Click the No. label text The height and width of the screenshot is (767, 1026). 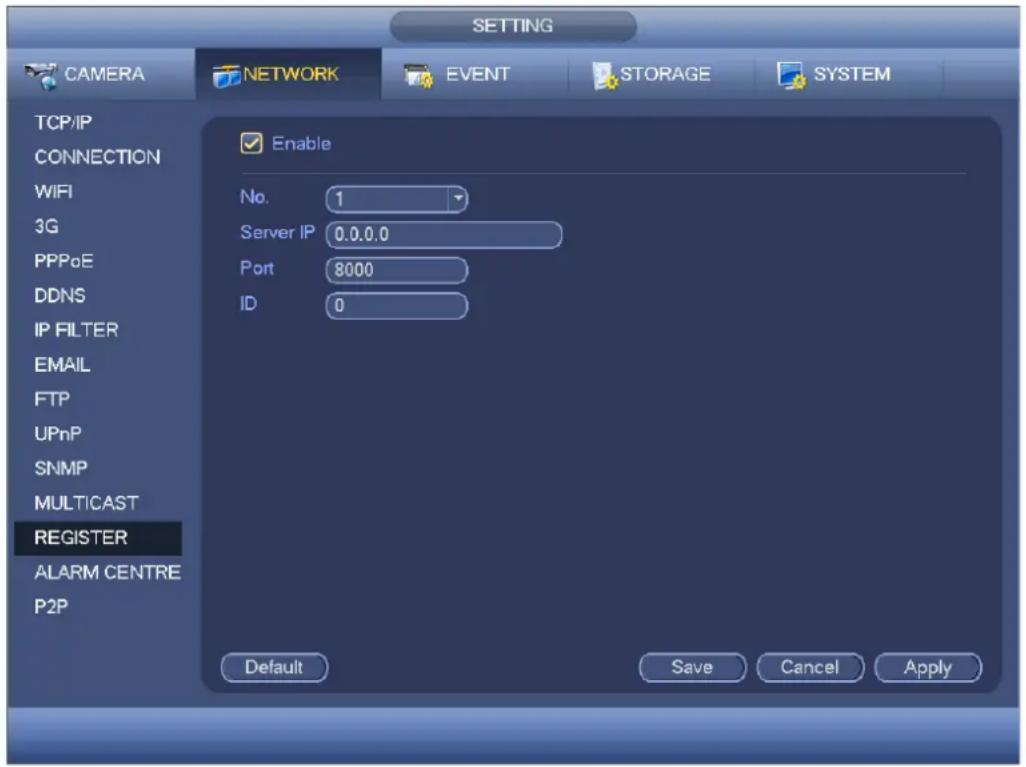254,197
